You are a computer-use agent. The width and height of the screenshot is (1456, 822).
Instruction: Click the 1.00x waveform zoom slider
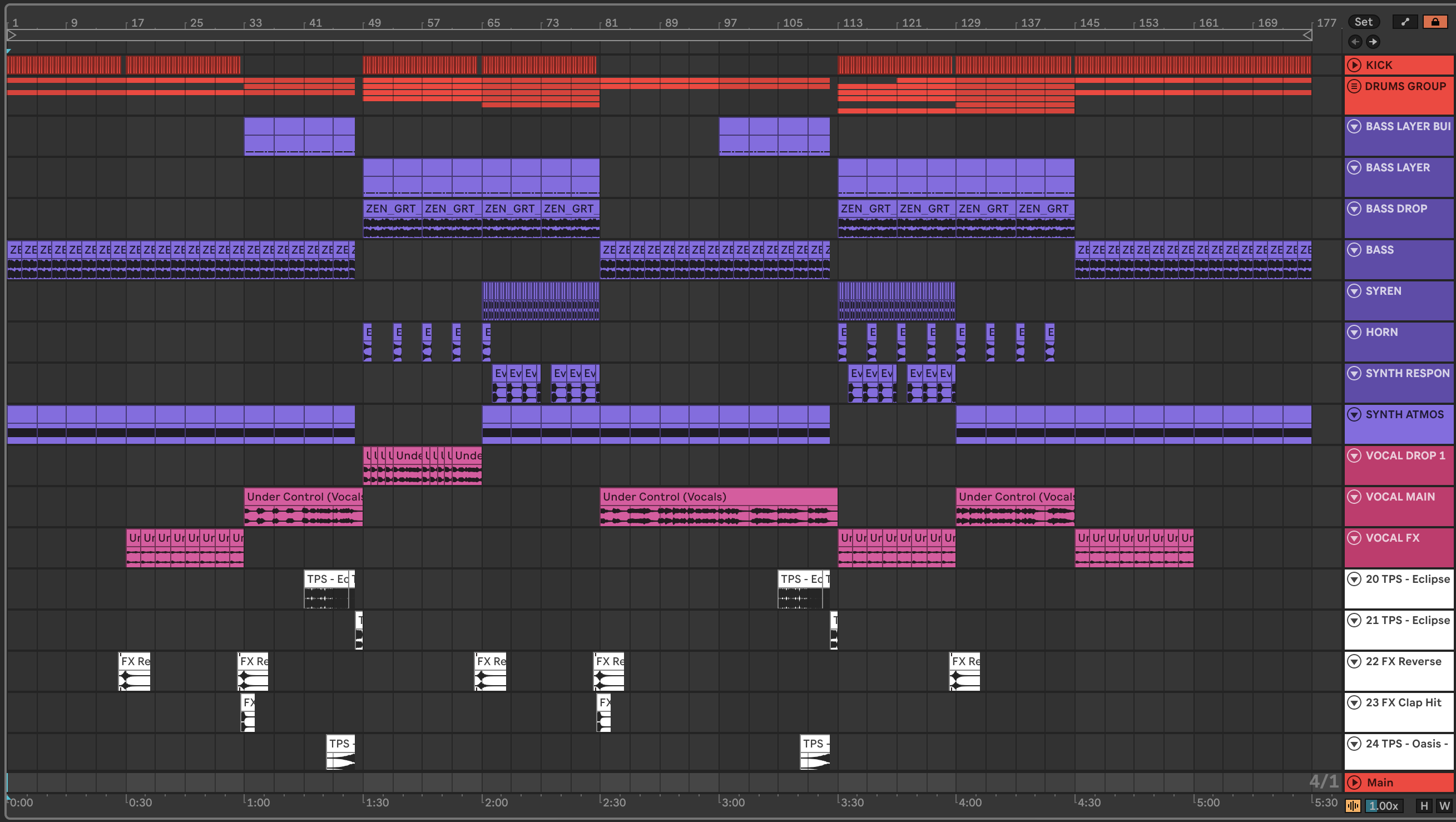pyautogui.click(x=1383, y=806)
